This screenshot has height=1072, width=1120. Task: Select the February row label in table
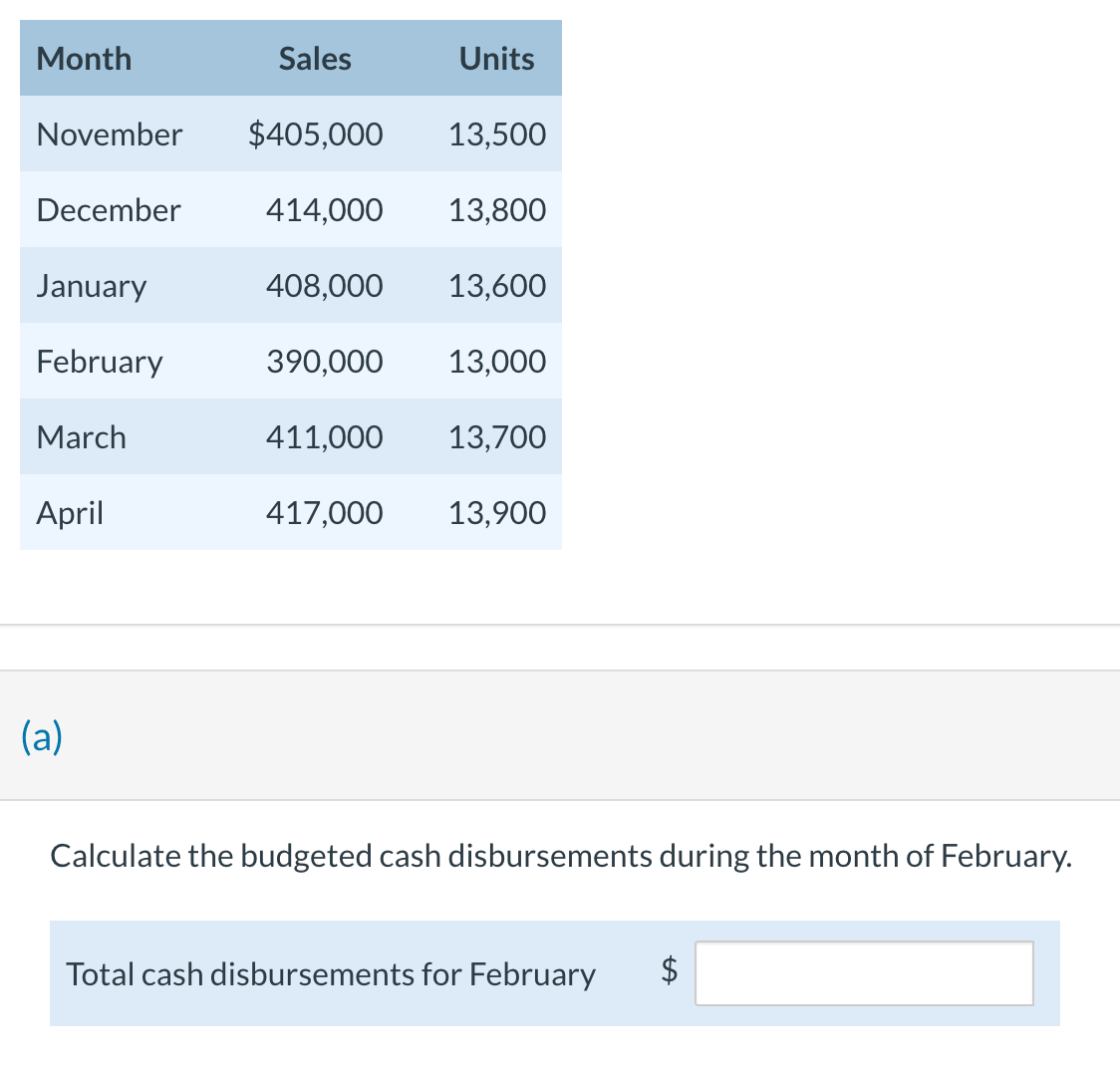[x=100, y=362]
